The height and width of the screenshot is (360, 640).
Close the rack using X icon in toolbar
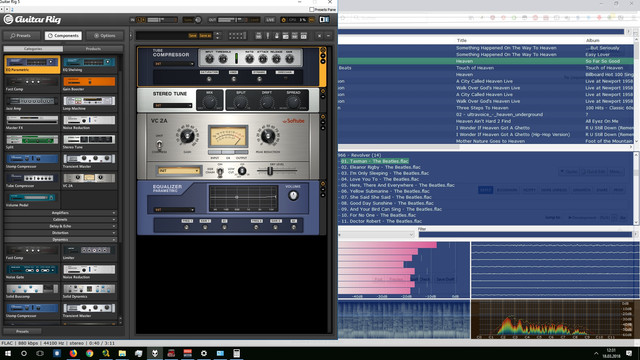[x=320, y=36]
